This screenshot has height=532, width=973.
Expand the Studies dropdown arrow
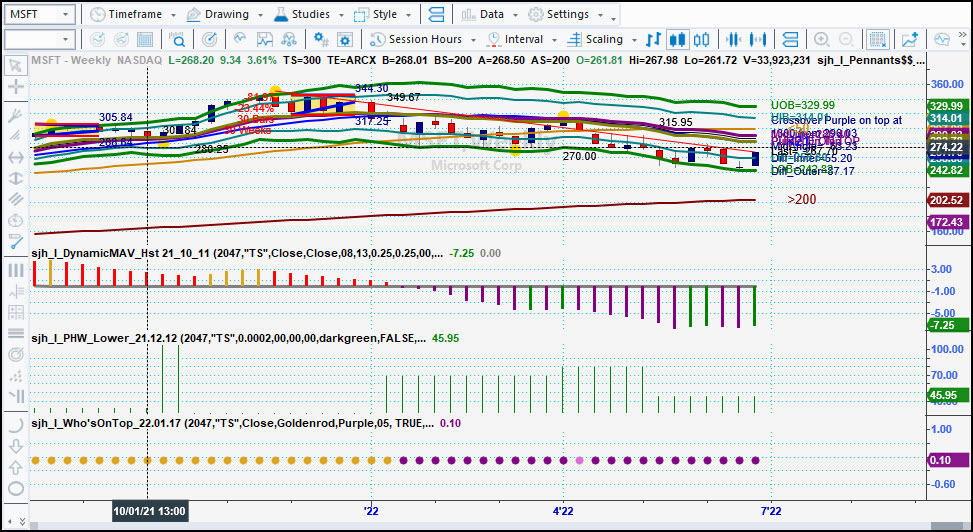pos(341,15)
